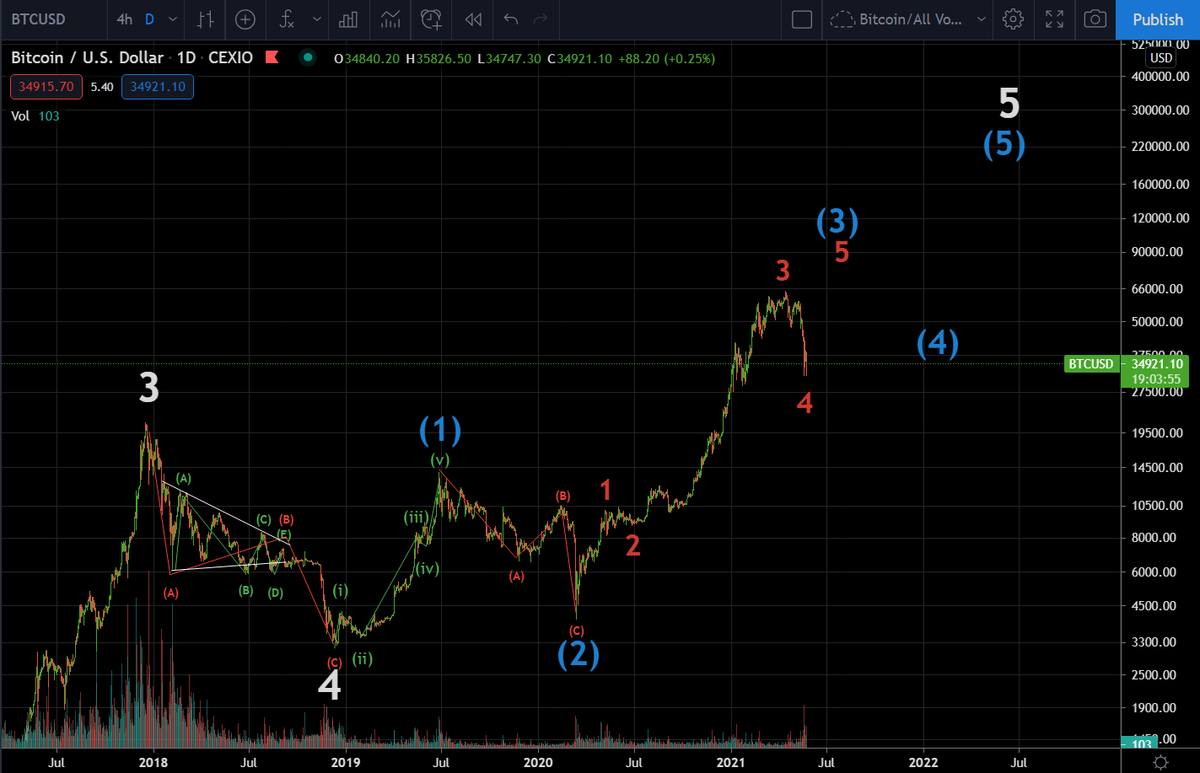Select the red wave label 4 below current price
The height and width of the screenshot is (773, 1200).
click(805, 404)
